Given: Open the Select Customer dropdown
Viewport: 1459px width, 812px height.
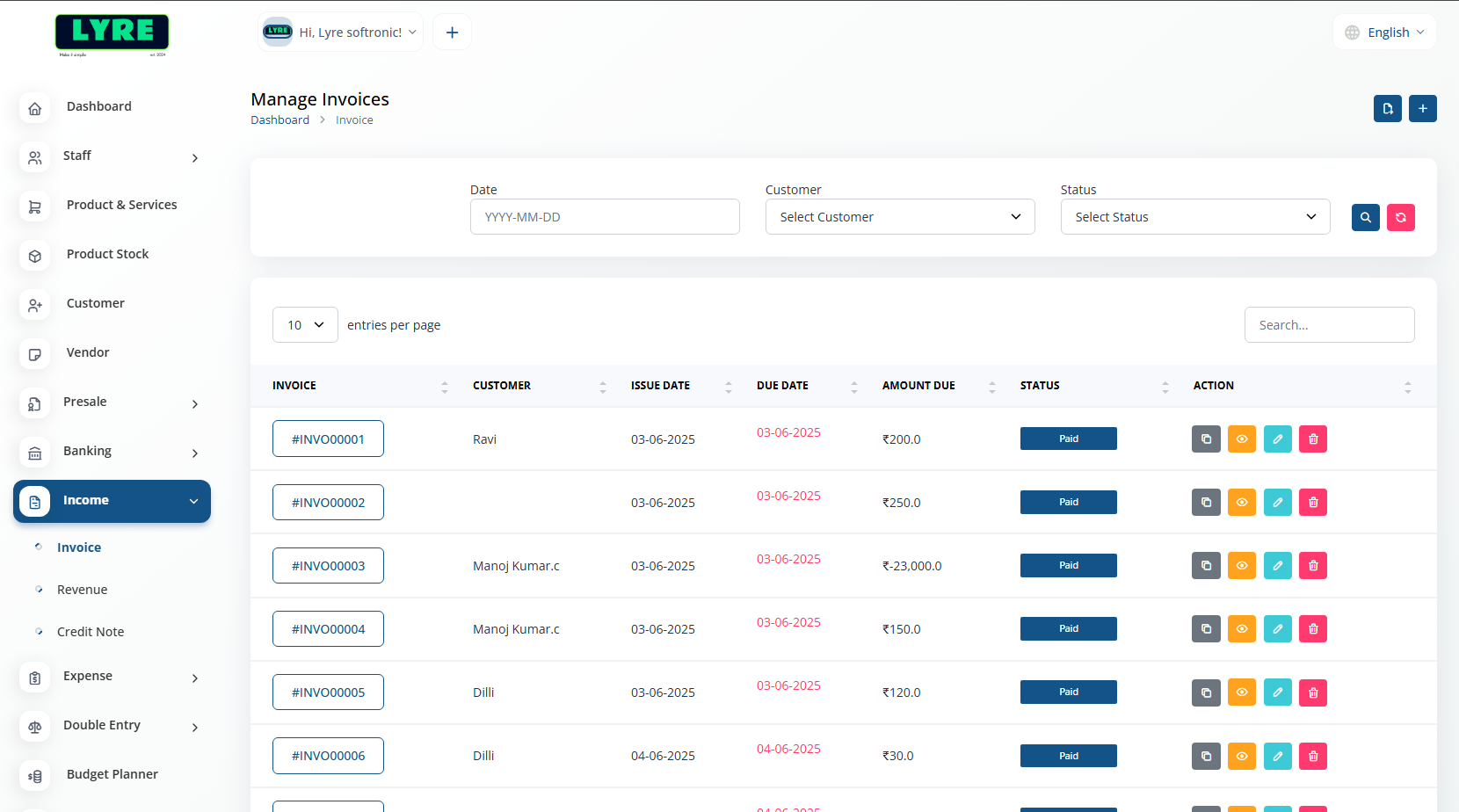Looking at the screenshot, I should pos(899,217).
